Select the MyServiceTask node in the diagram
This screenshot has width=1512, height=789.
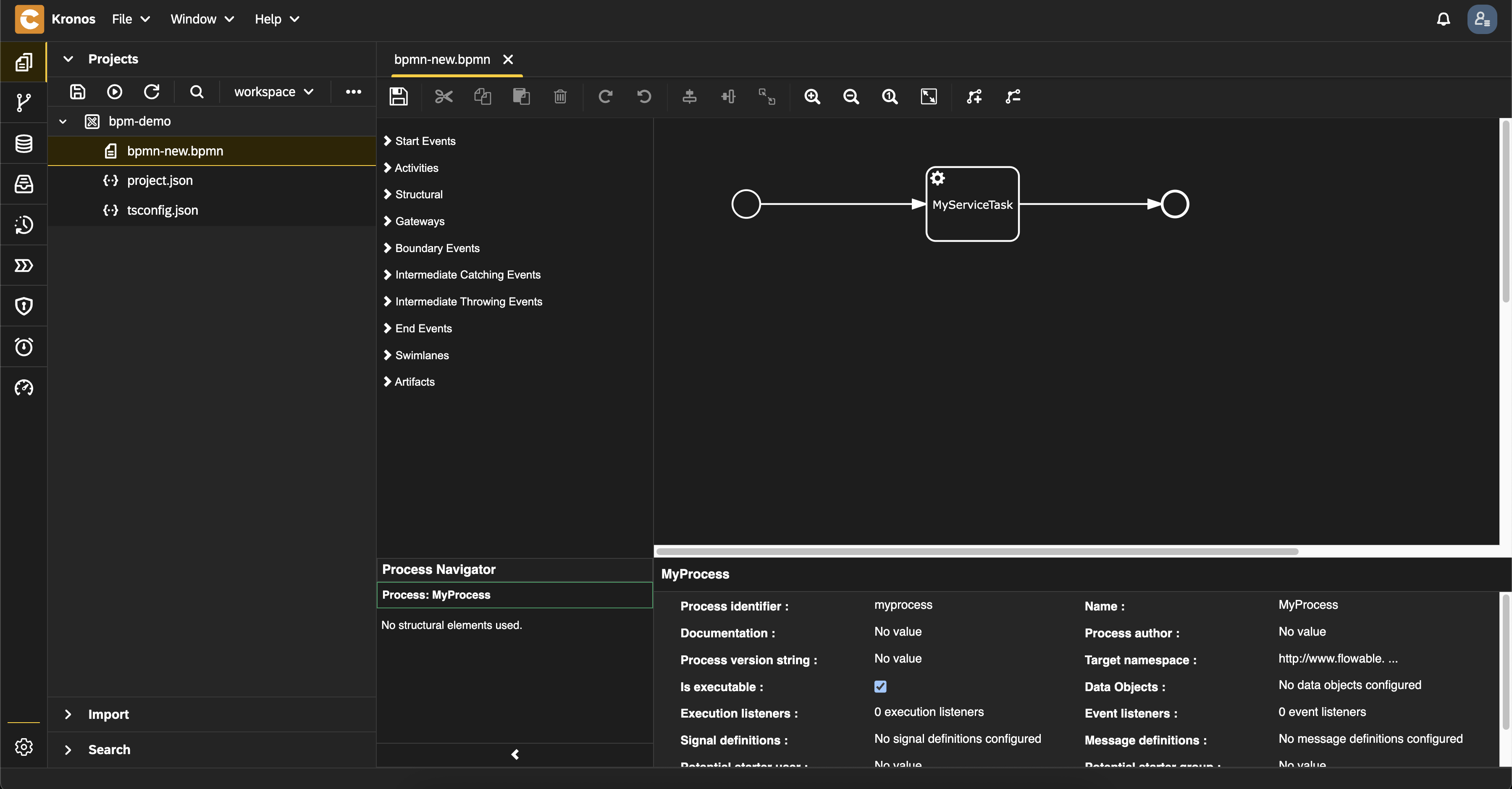pos(973,204)
